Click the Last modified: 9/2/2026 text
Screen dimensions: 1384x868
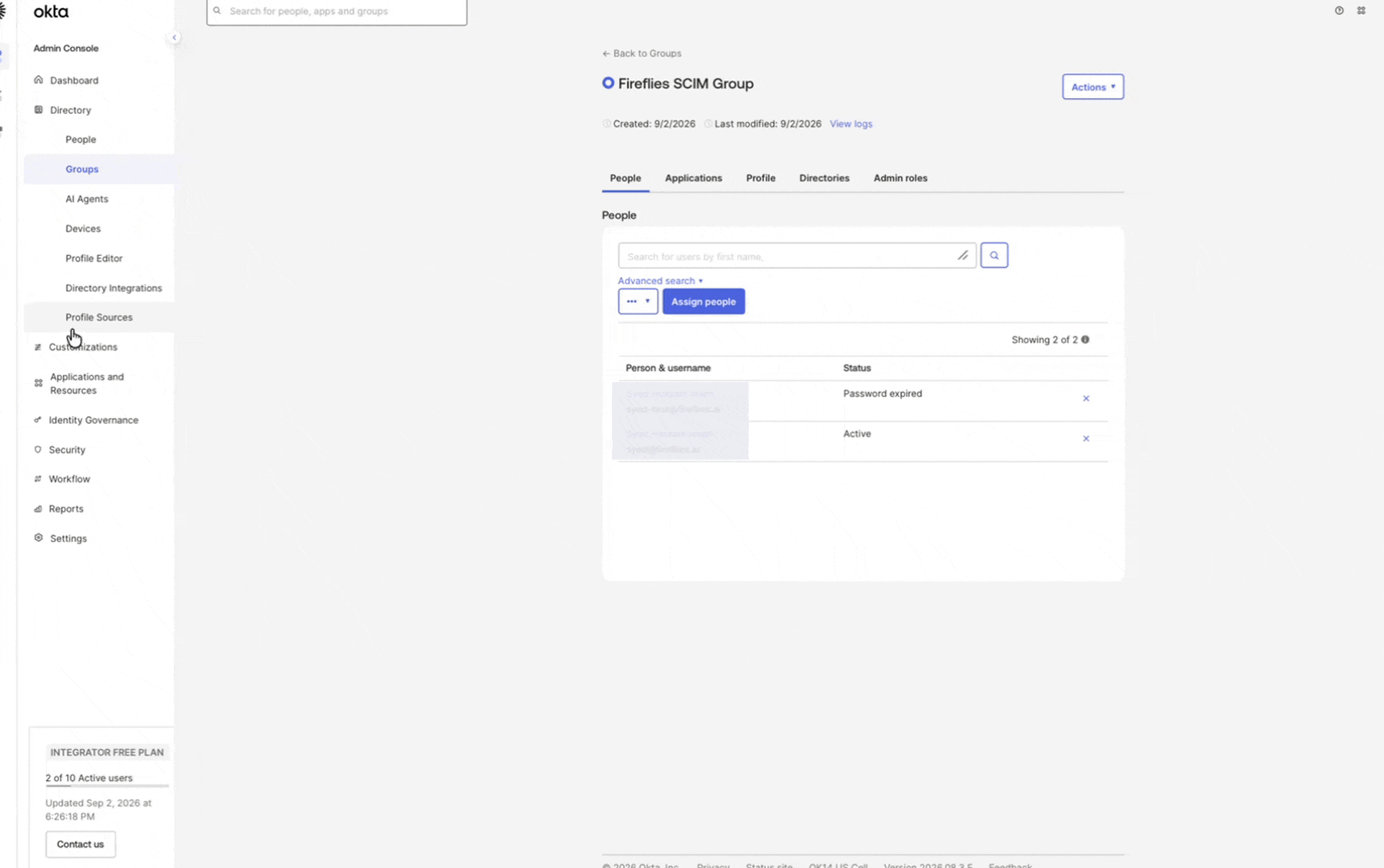coord(768,124)
